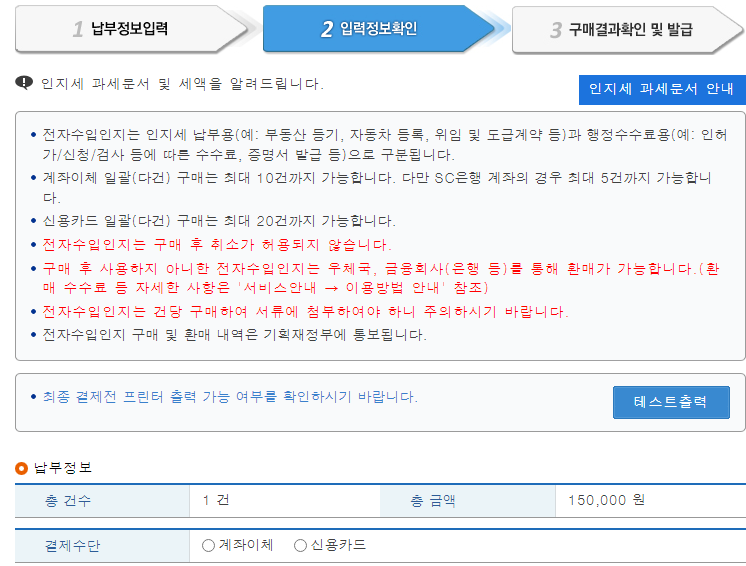Click red notice about 환매가 가능합니다
This screenshot has height=566, width=746.
click(x=381, y=278)
